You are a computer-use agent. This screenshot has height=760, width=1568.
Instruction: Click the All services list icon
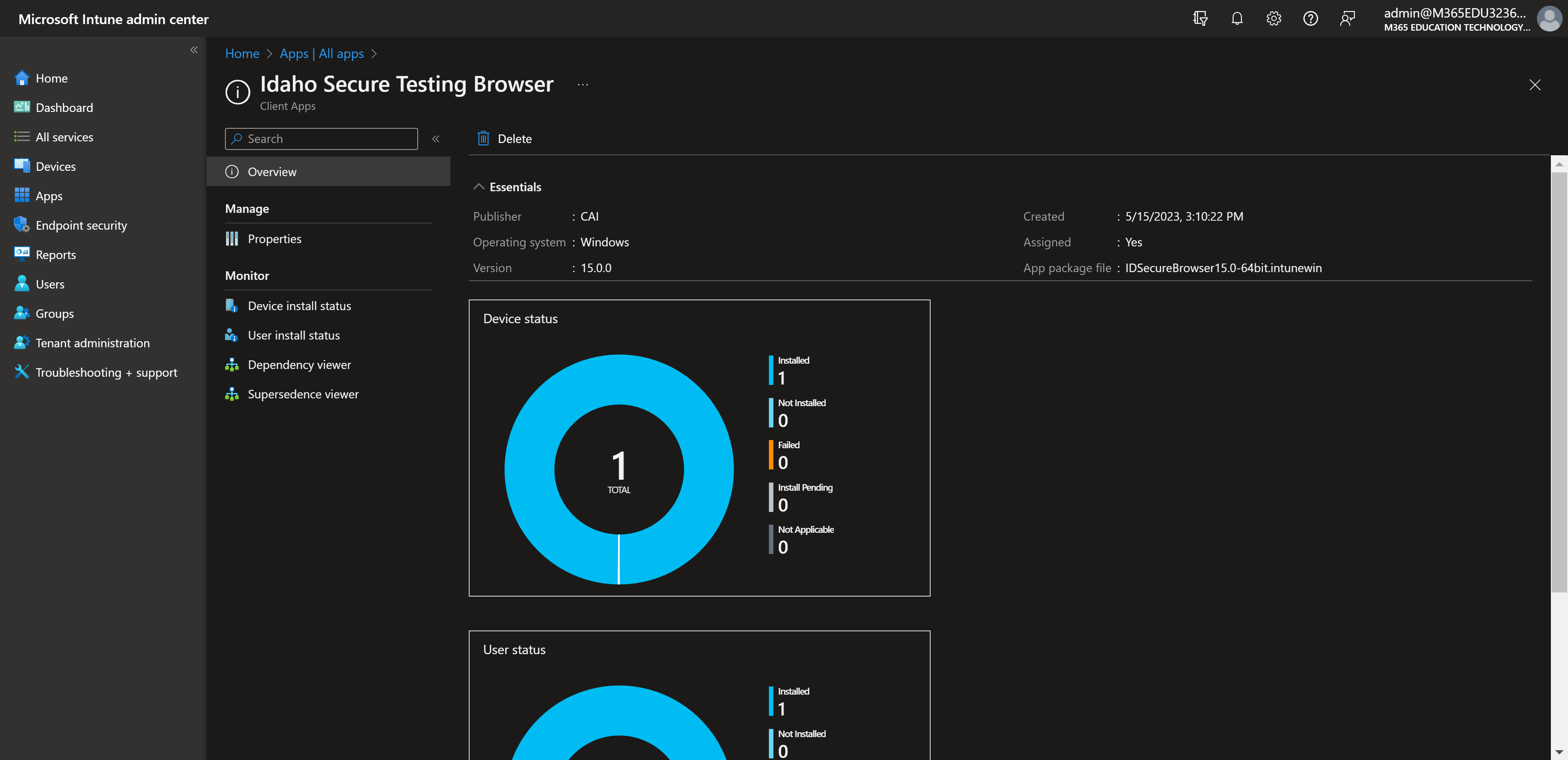[22, 136]
